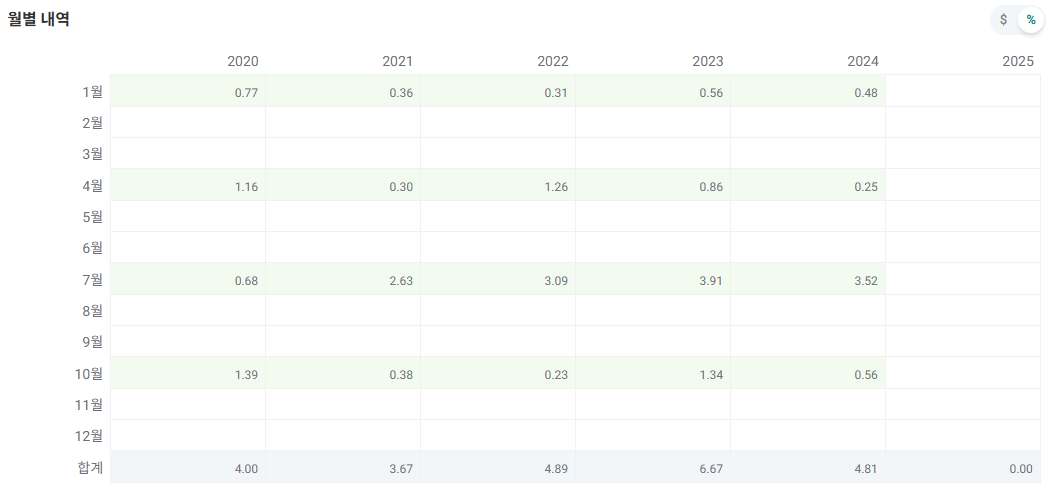Click July 2020 value 0.68
Viewport: 1056px width, 492px height.
coord(246,281)
